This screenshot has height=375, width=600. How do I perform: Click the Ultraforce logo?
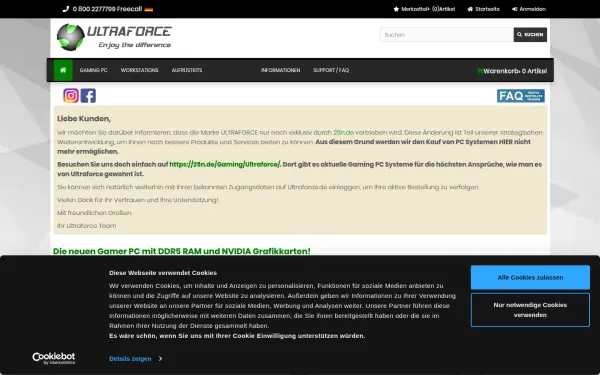114,37
